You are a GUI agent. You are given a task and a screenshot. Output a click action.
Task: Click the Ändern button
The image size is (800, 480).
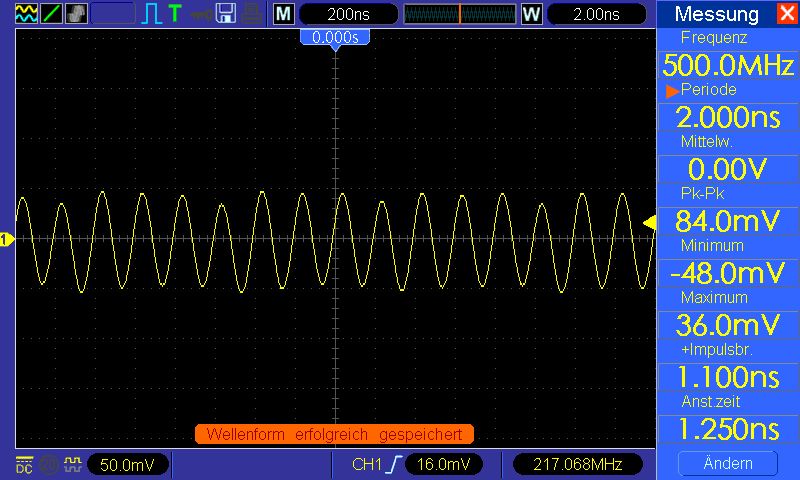728,463
